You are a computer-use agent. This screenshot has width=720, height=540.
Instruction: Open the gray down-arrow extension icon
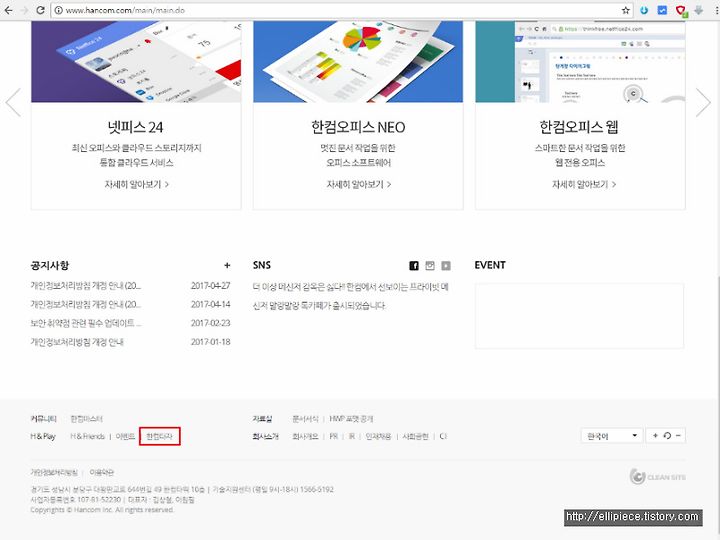pyautogui.click(x=699, y=10)
